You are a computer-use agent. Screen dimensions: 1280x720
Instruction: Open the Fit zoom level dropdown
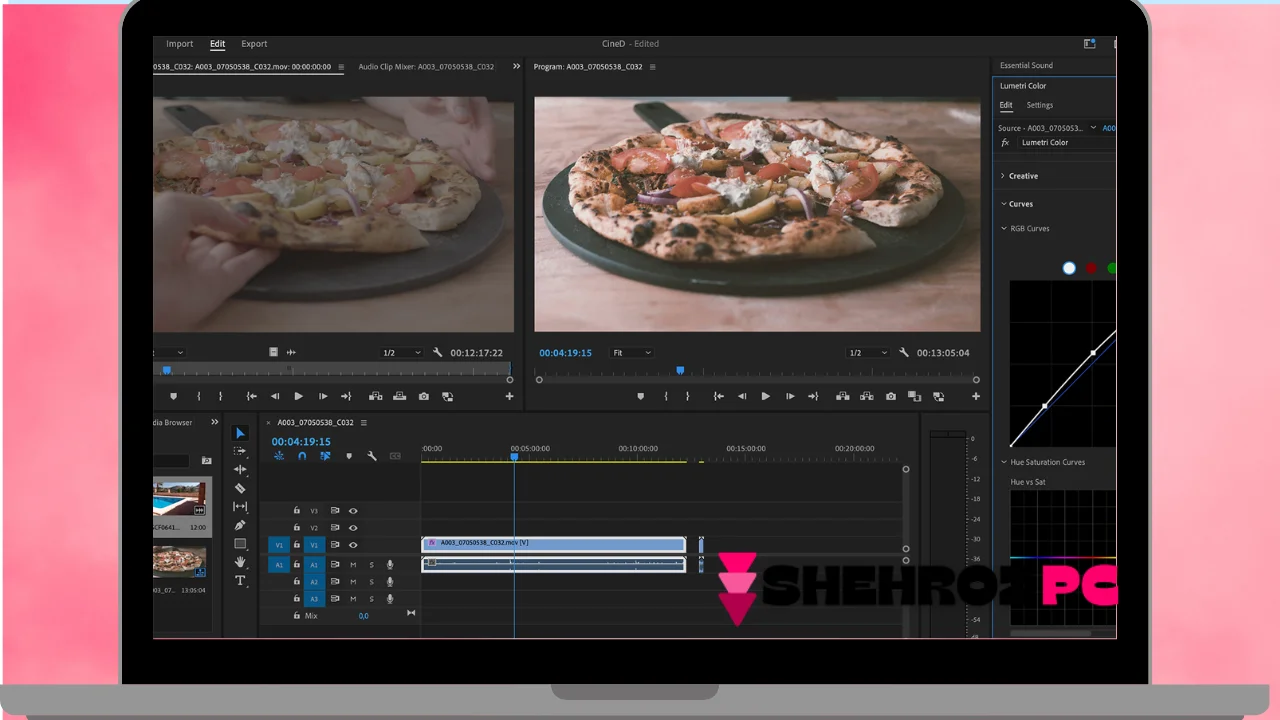pos(632,353)
